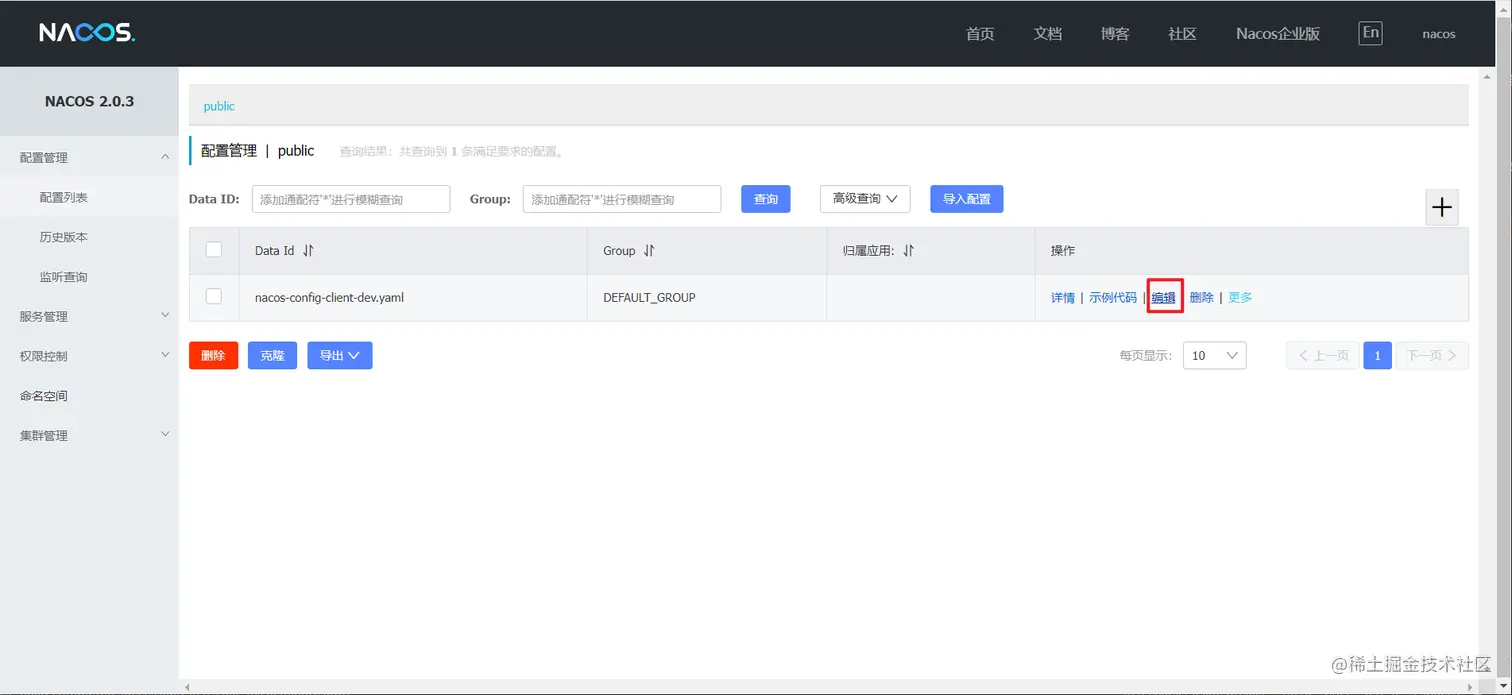Screen dimensions: 1512x695
Task: Open 文档 in the top navigation
Action: (x=1047, y=34)
